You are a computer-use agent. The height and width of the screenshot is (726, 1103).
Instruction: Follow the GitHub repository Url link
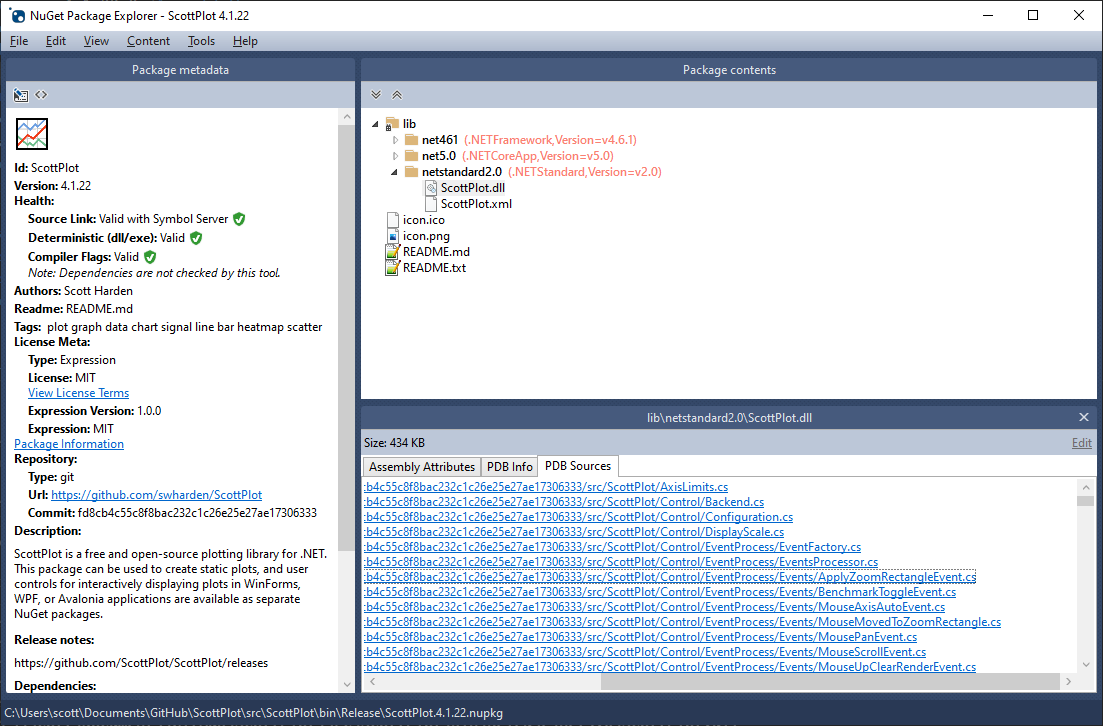(x=156, y=494)
